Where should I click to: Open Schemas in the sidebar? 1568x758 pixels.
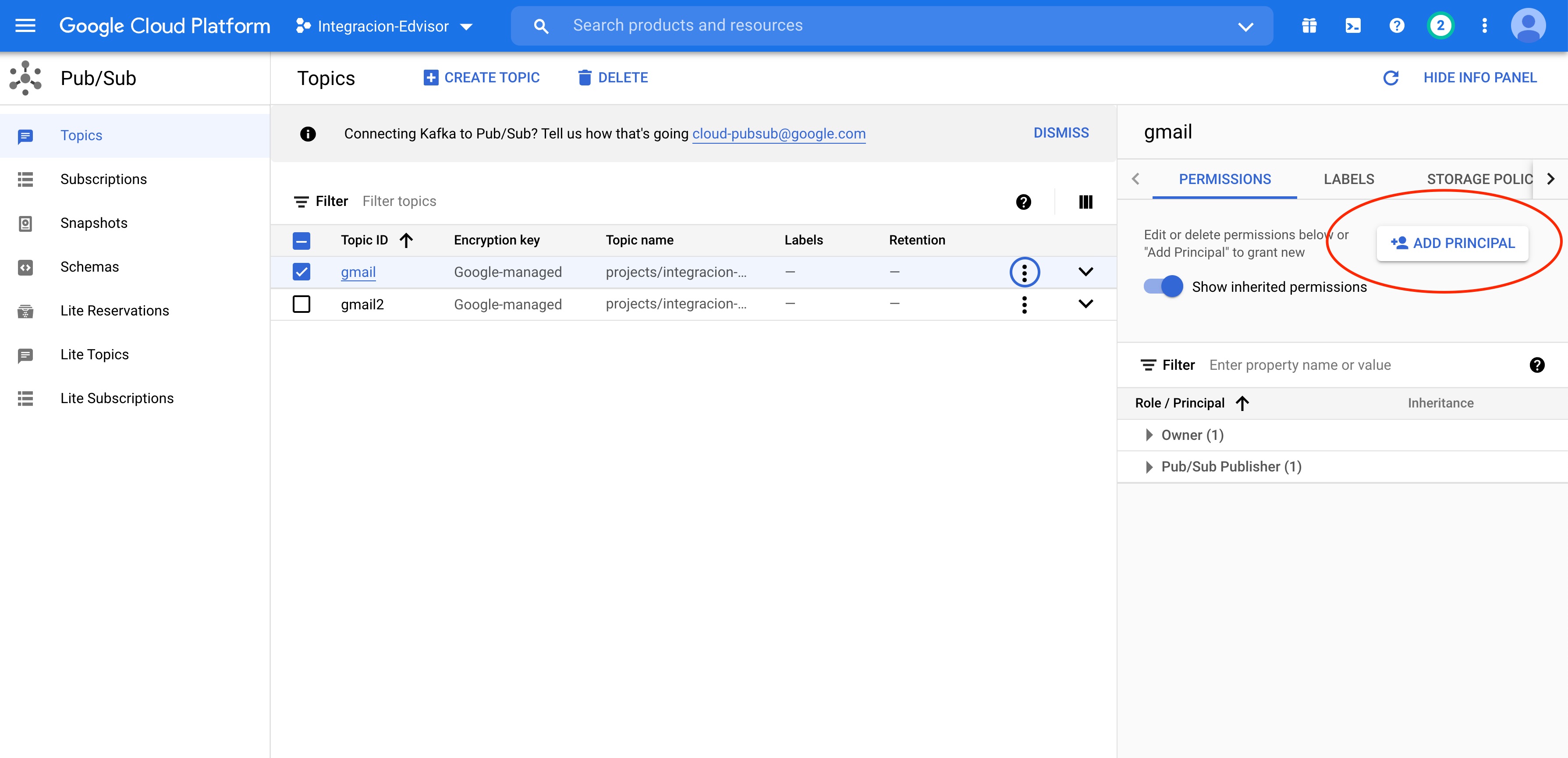tap(135, 267)
